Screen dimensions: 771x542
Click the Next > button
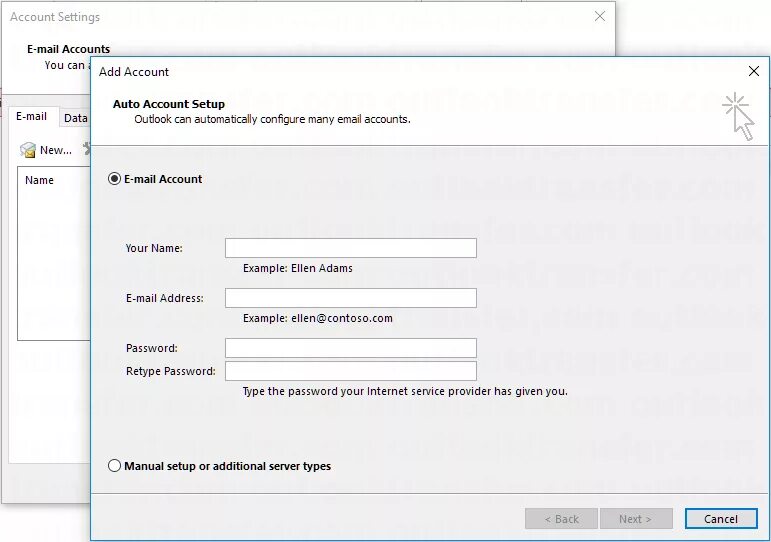click(635, 519)
